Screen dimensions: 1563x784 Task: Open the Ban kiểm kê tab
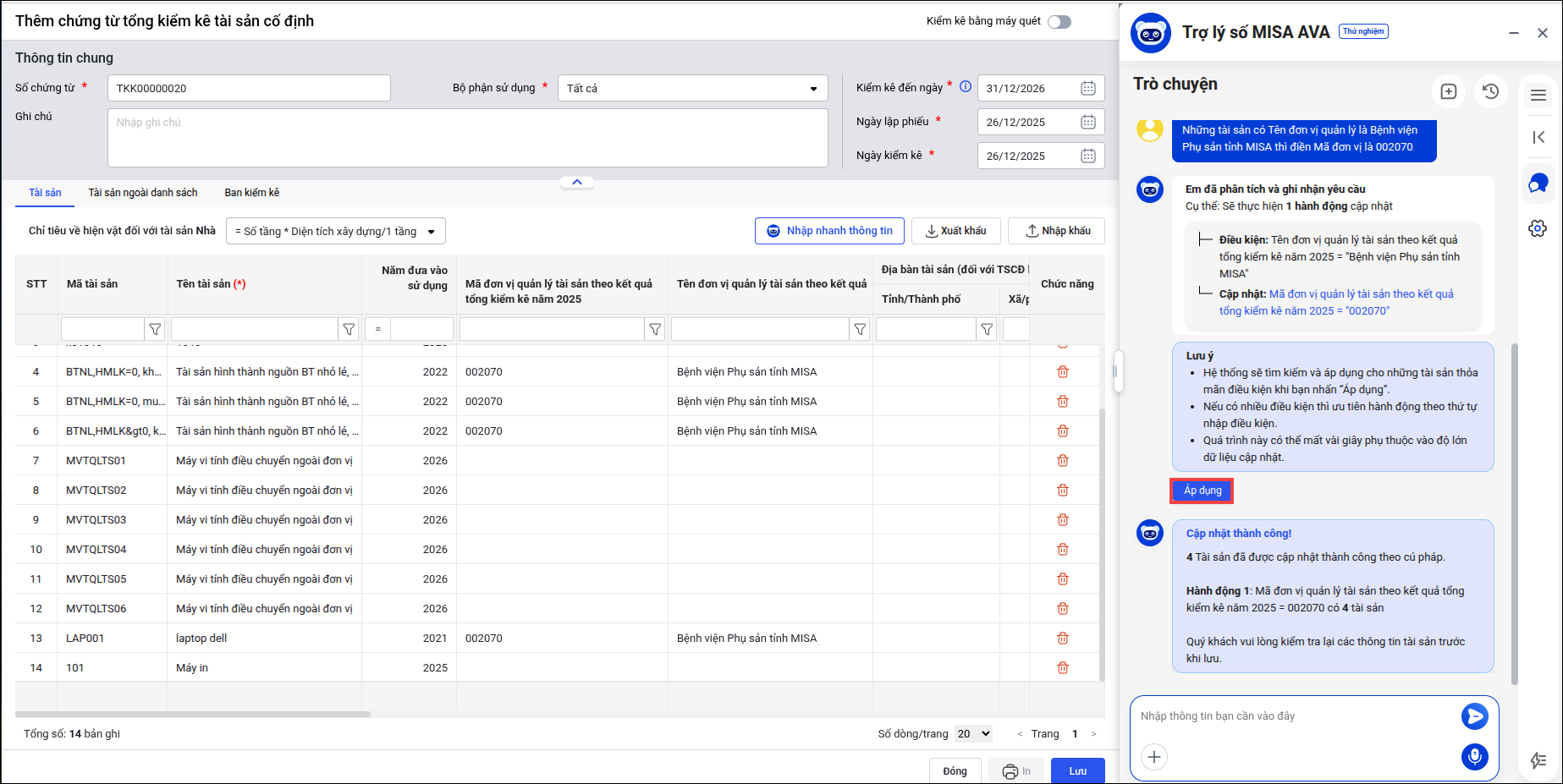(251, 193)
